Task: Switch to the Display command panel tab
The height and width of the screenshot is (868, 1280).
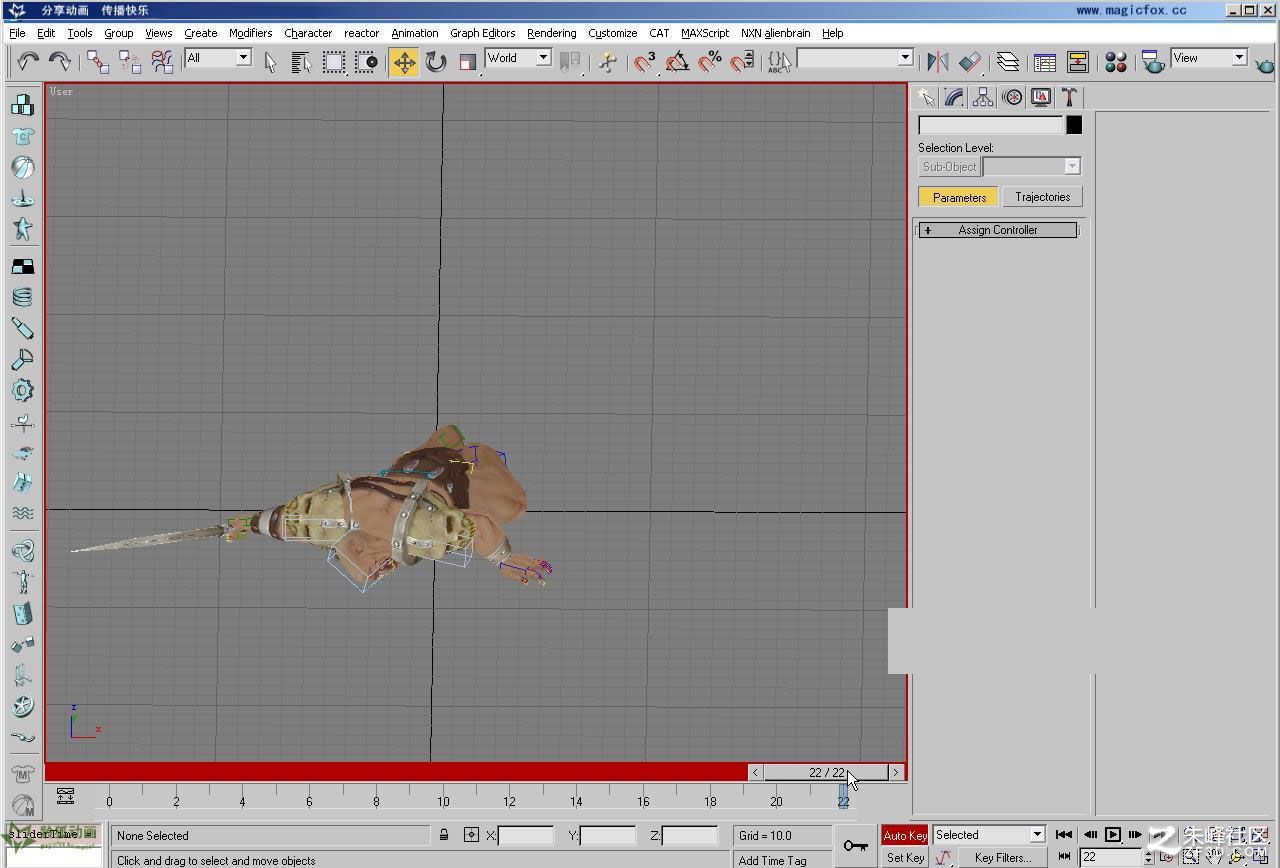Action: (1041, 97)
